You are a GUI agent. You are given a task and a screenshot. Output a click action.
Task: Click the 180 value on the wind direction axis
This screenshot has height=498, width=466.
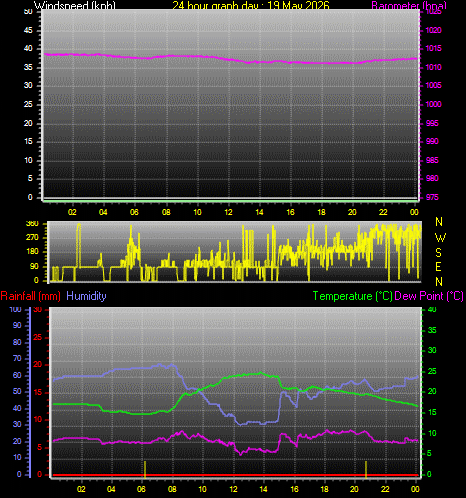tap(32, 252)
